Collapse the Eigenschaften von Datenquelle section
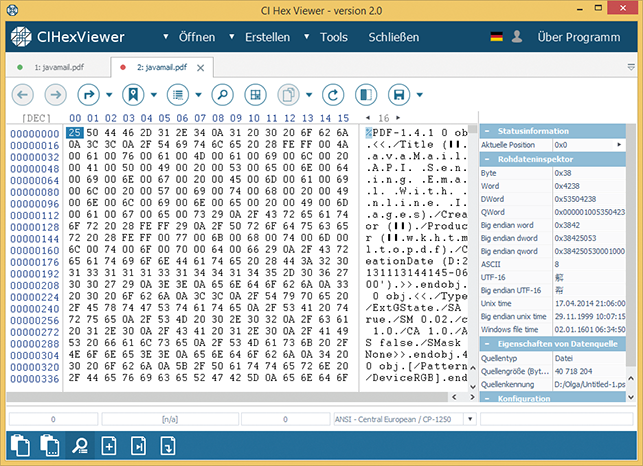 [487, 344]
